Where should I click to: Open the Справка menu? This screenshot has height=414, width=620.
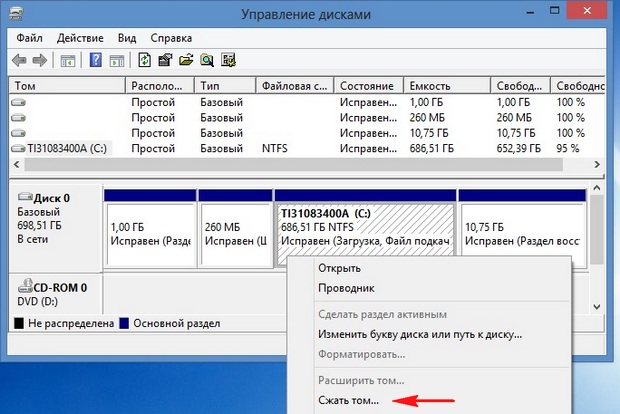click(x=171, y=38)
